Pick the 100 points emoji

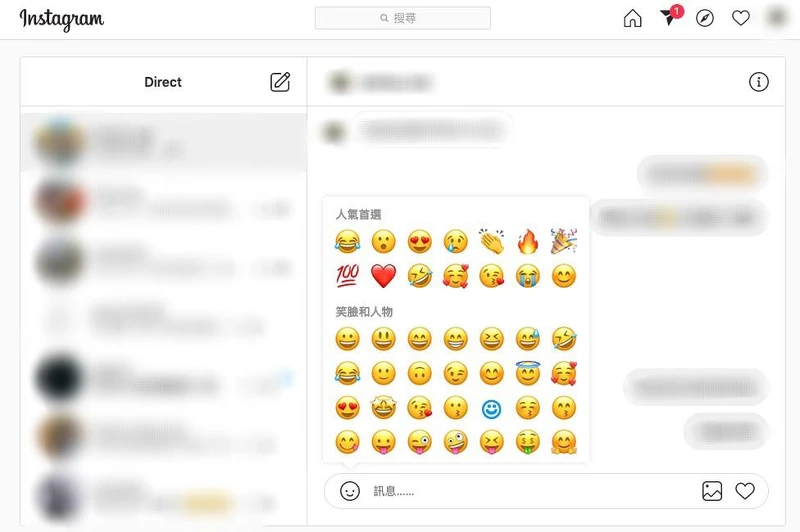[x=347, y=276]
